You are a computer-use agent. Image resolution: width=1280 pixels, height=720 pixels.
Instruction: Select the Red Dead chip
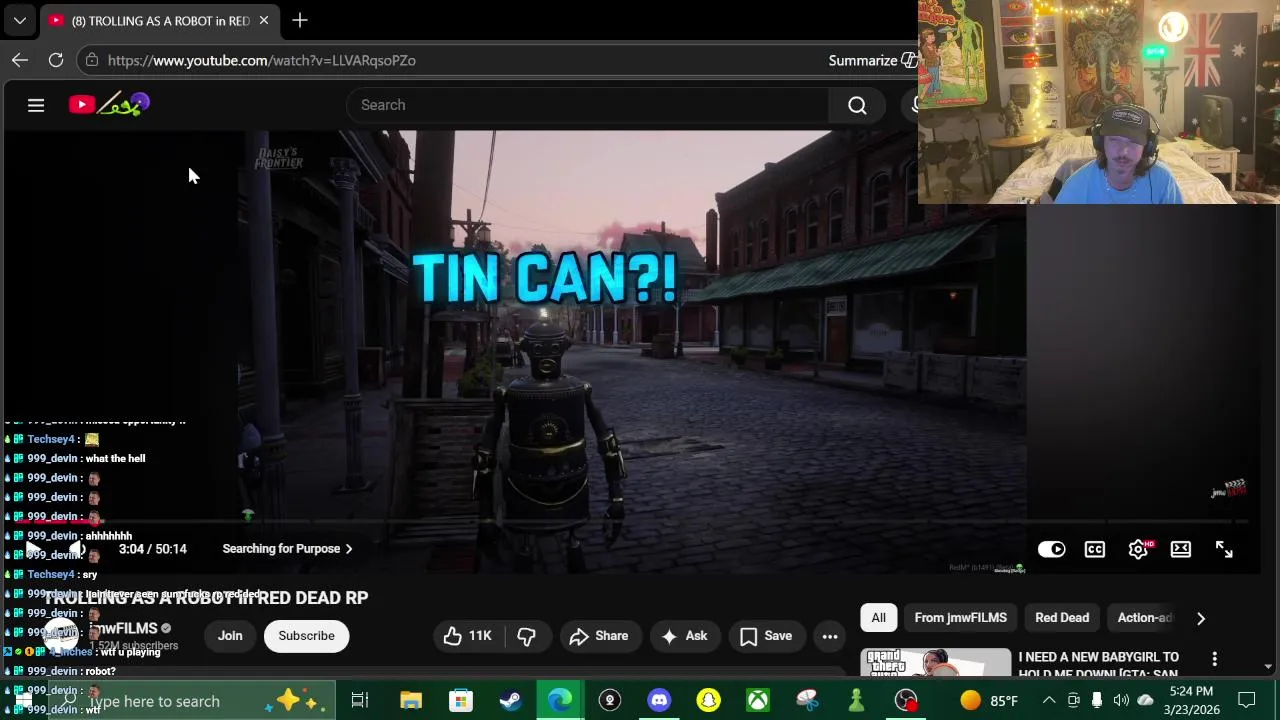tap(1062, 618)
